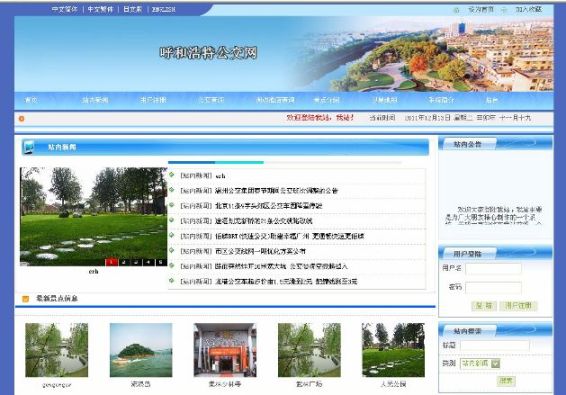Select slideshow page number 1 indicator
The height and width of the screenshot is (395, 566).
coord(112,262)
